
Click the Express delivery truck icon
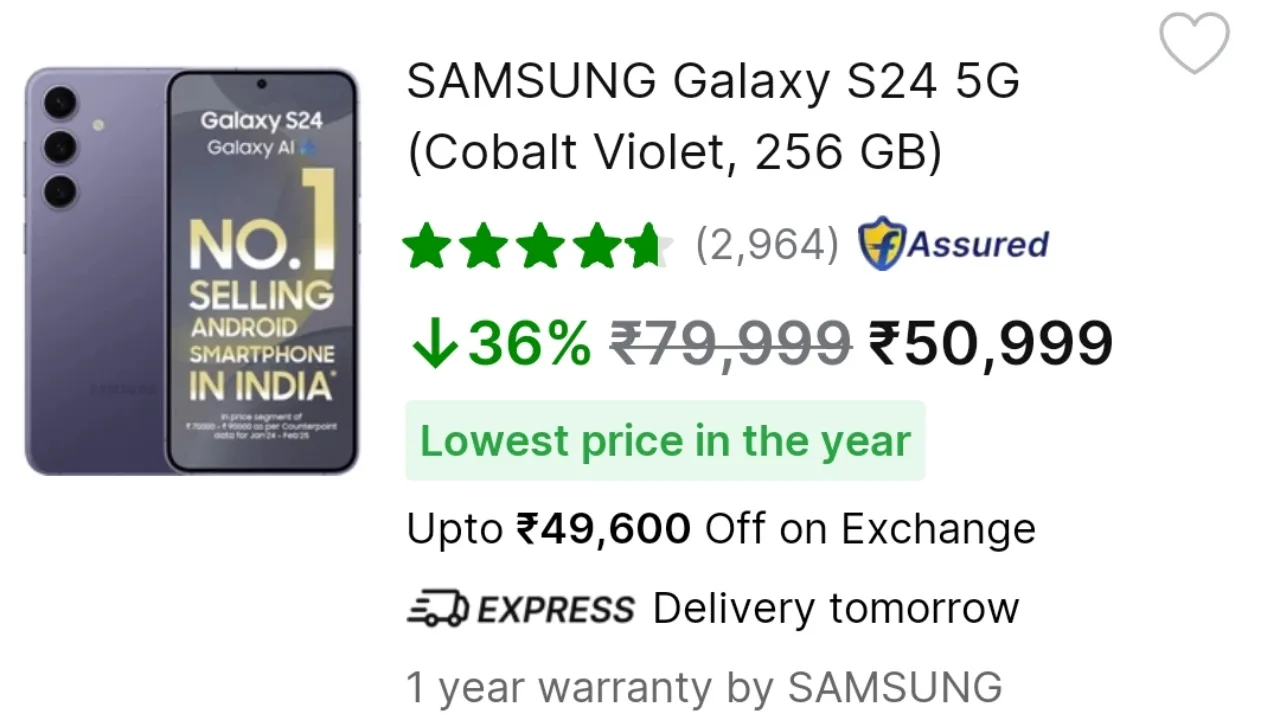(437, 608)
